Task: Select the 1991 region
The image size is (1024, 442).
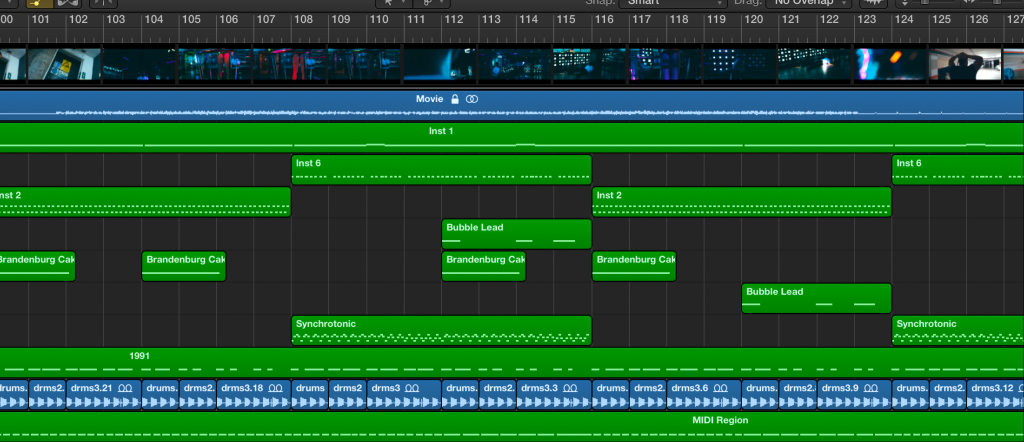Action: 512,362
